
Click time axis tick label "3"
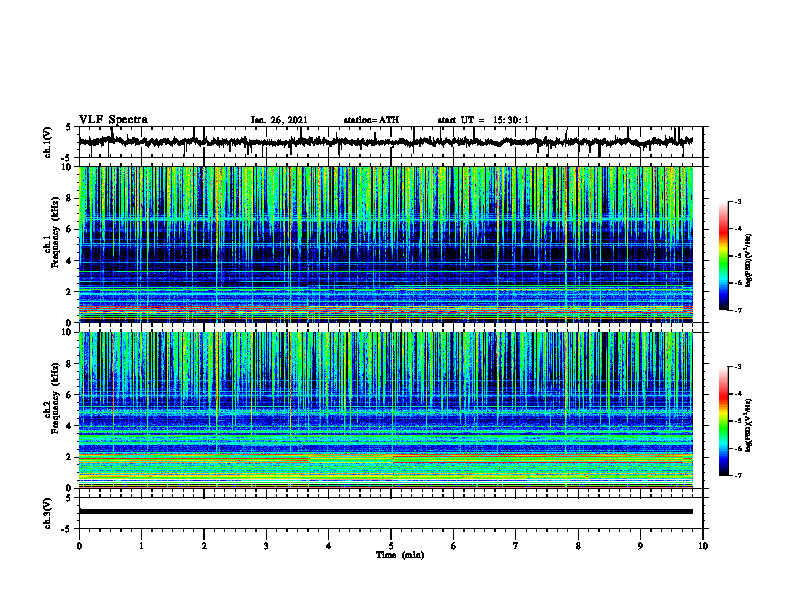point(266,546)
